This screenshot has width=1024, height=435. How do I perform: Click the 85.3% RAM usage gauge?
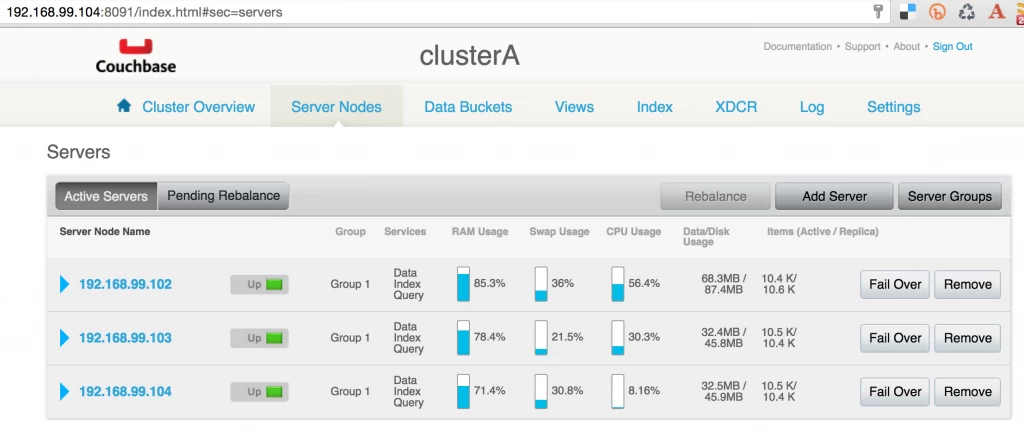pyautogui.click(x=463, y=284)
